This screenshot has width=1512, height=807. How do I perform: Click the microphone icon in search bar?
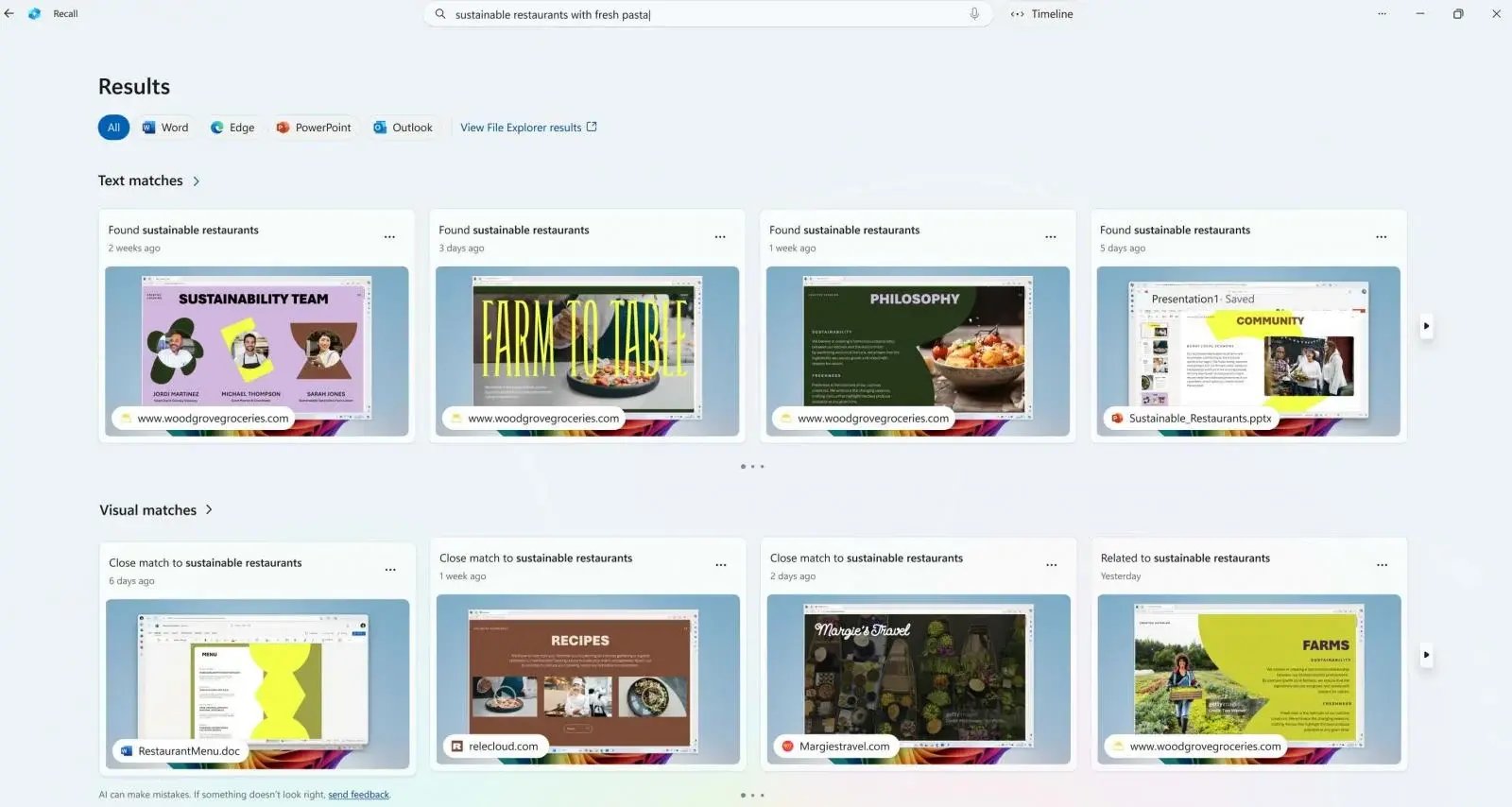974,14
